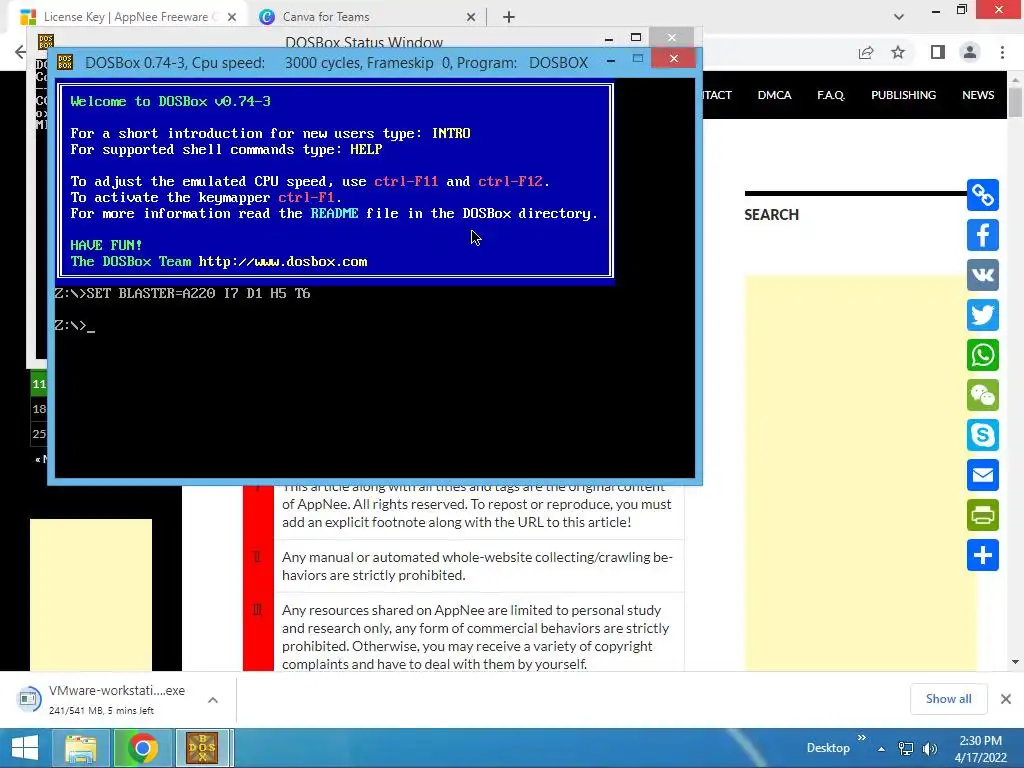Click the SET BLASTER=A220 command line

[182, 293]
